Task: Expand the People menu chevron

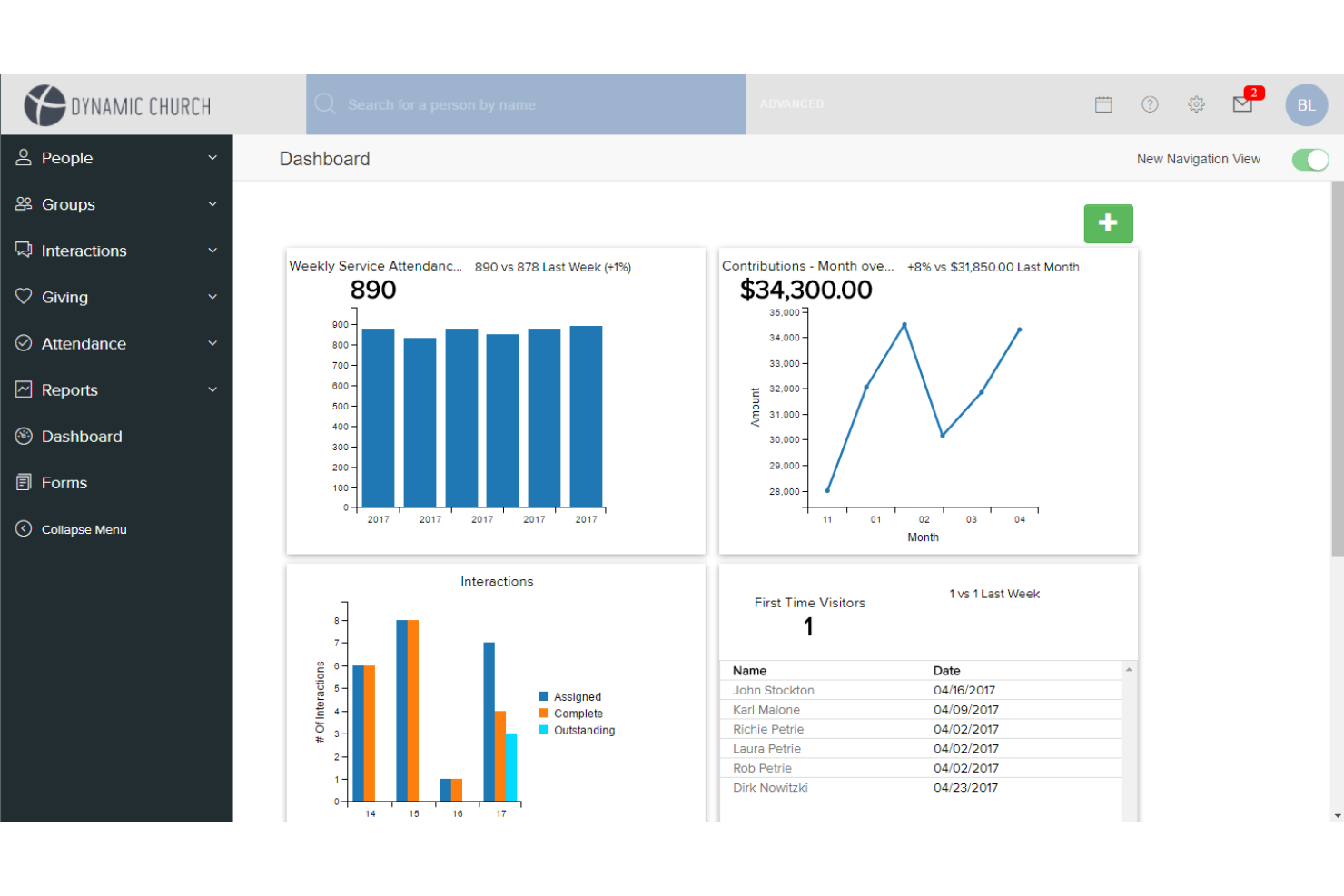Action: pyautogui.click(x=212, y=157)
